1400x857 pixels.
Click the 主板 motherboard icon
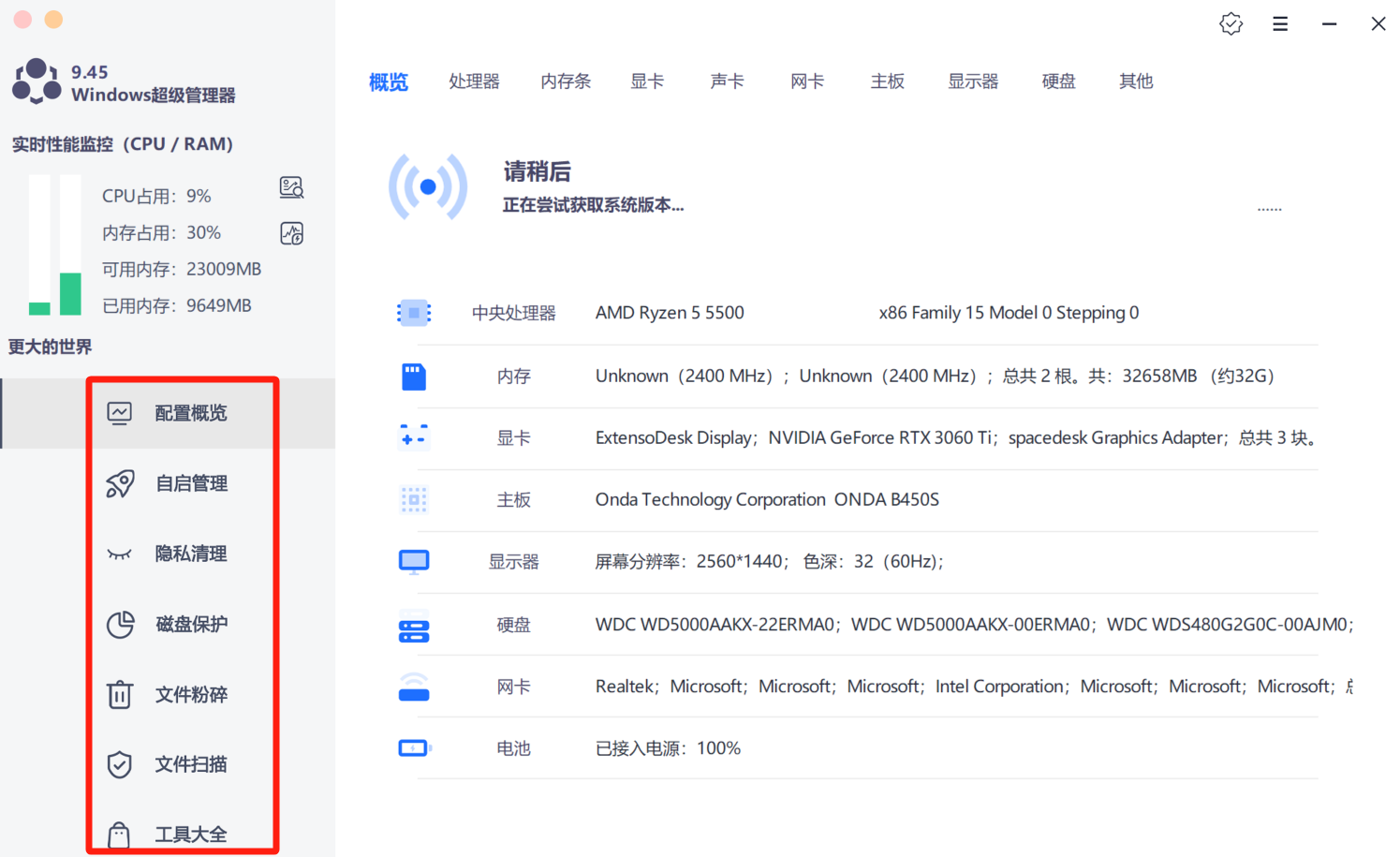(413, 500)
